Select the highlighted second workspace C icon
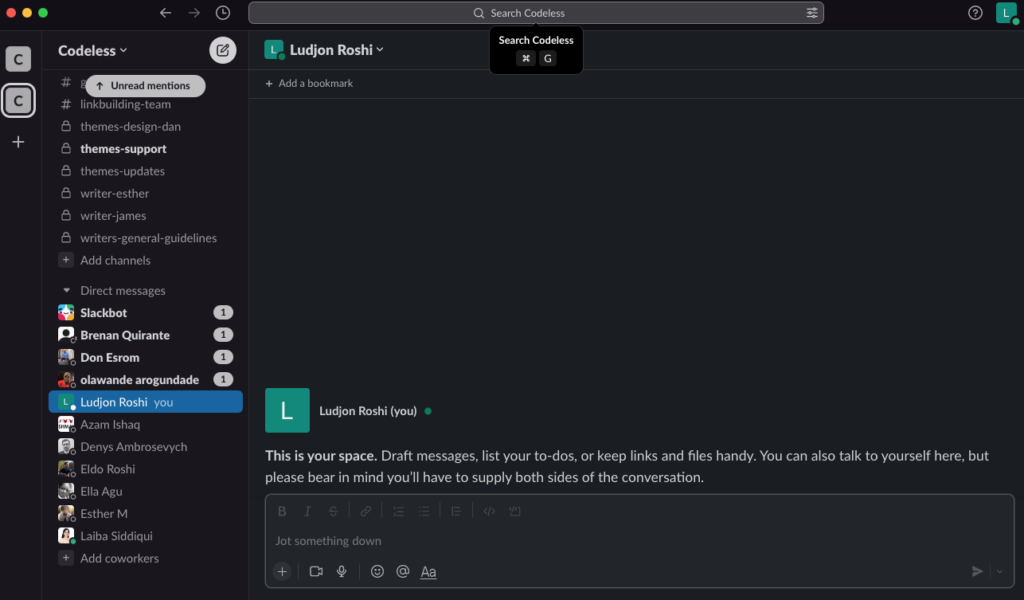1024x600 pixels. pyautogui.click(x=18, y=101)
